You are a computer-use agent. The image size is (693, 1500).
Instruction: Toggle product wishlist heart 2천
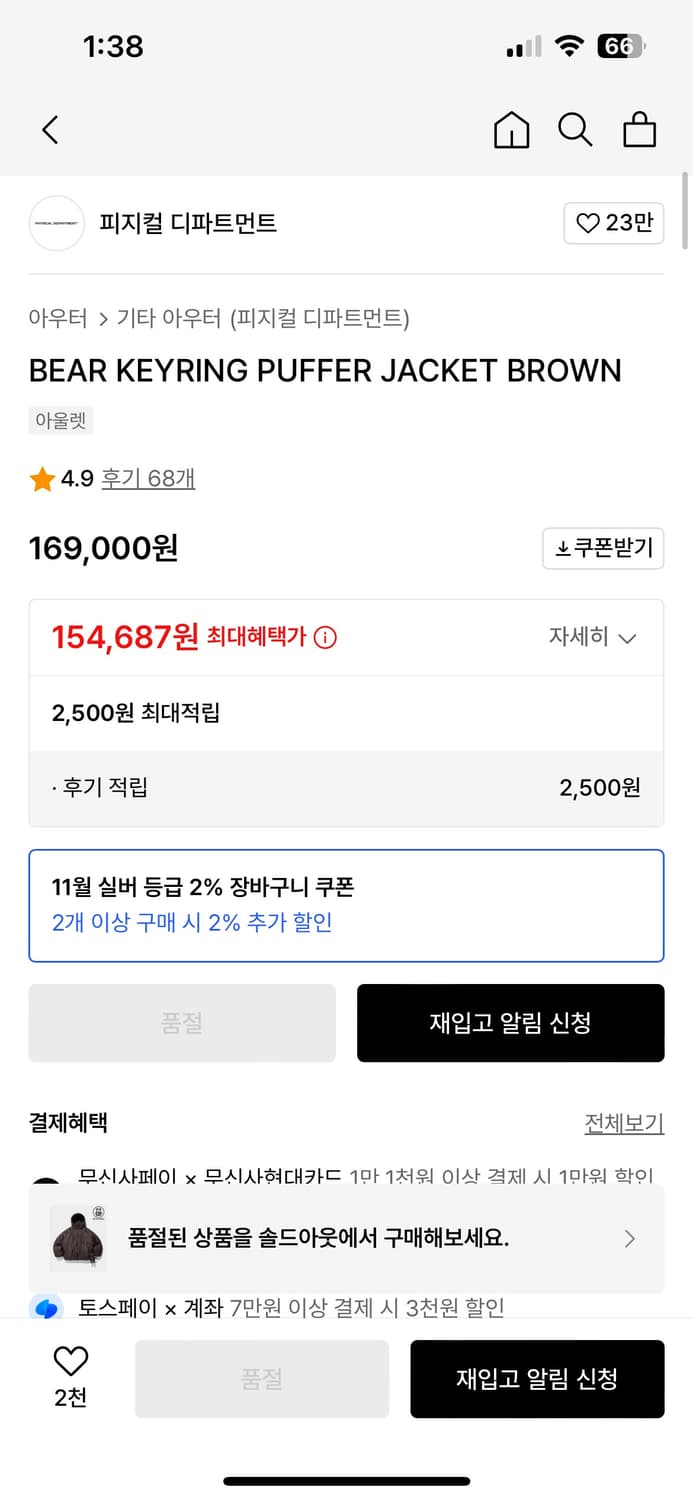pos(70,1362)
